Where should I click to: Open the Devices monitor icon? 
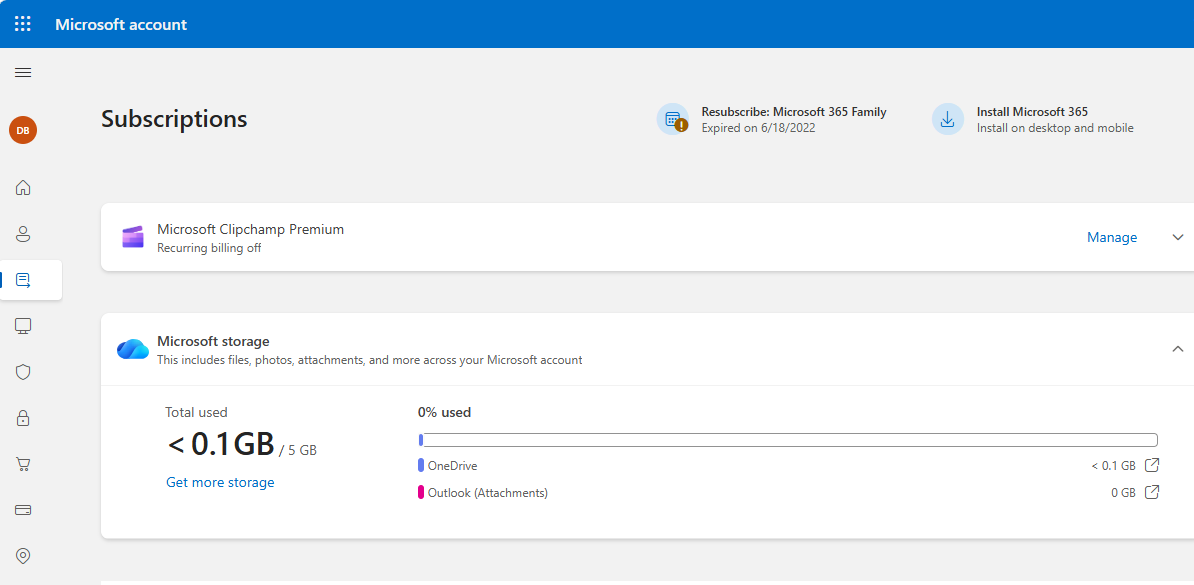[23, 326]
